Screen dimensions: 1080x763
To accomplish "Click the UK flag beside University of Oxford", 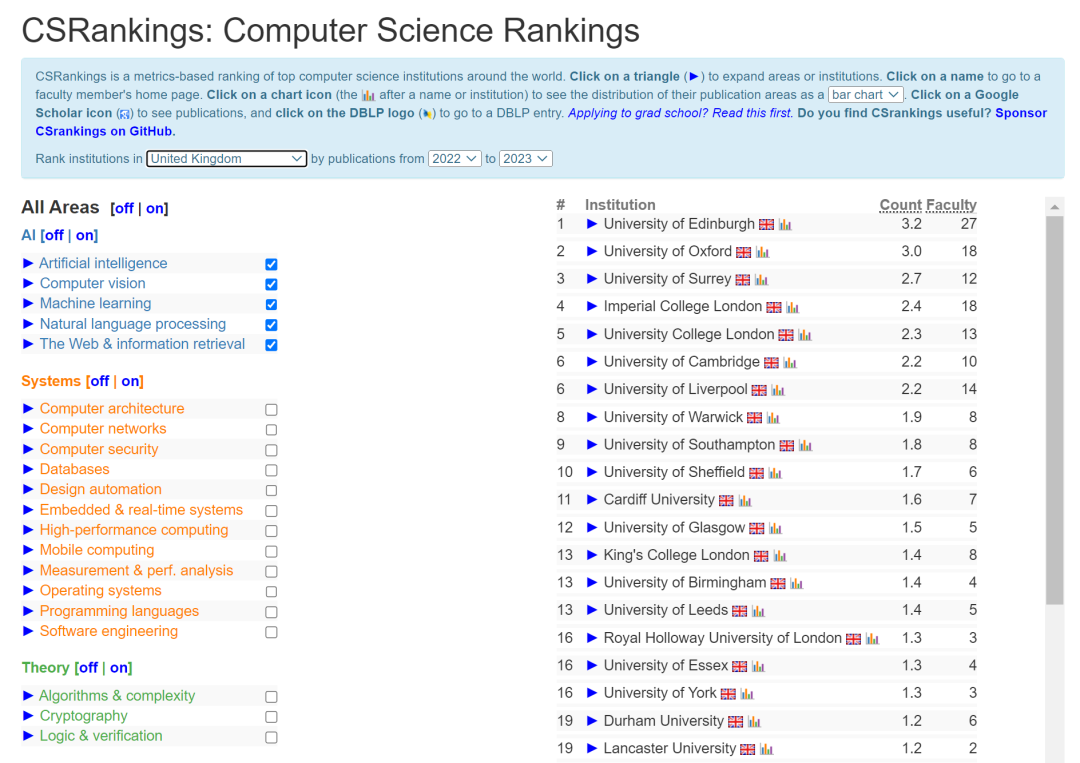I will [745, 251].
